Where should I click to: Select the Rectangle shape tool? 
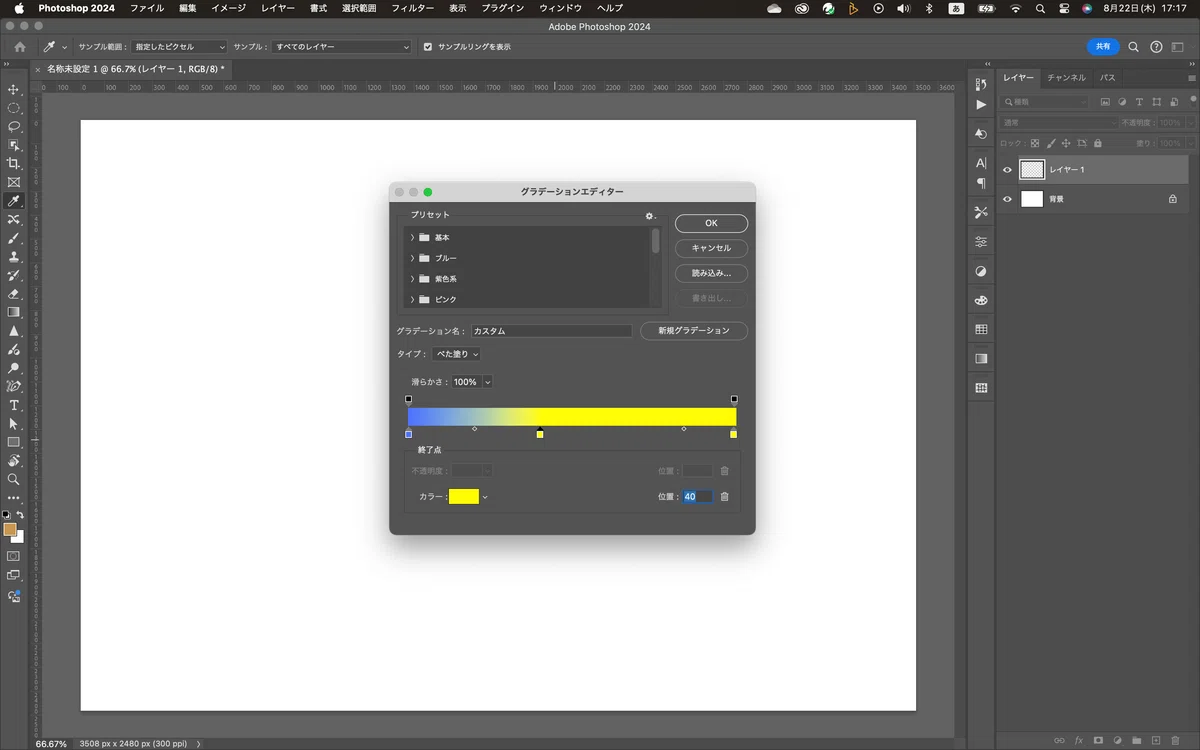coord(14,442)
